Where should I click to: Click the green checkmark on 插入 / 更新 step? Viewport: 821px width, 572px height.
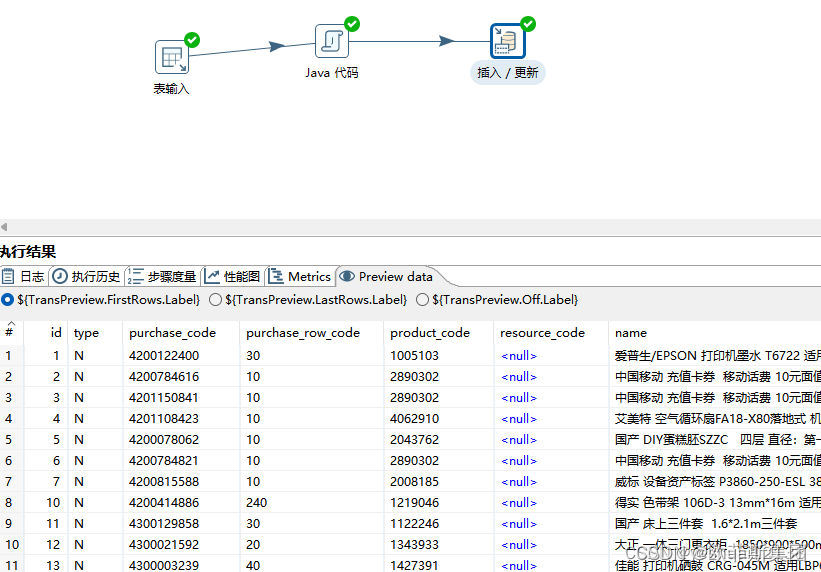coord(528,24)
